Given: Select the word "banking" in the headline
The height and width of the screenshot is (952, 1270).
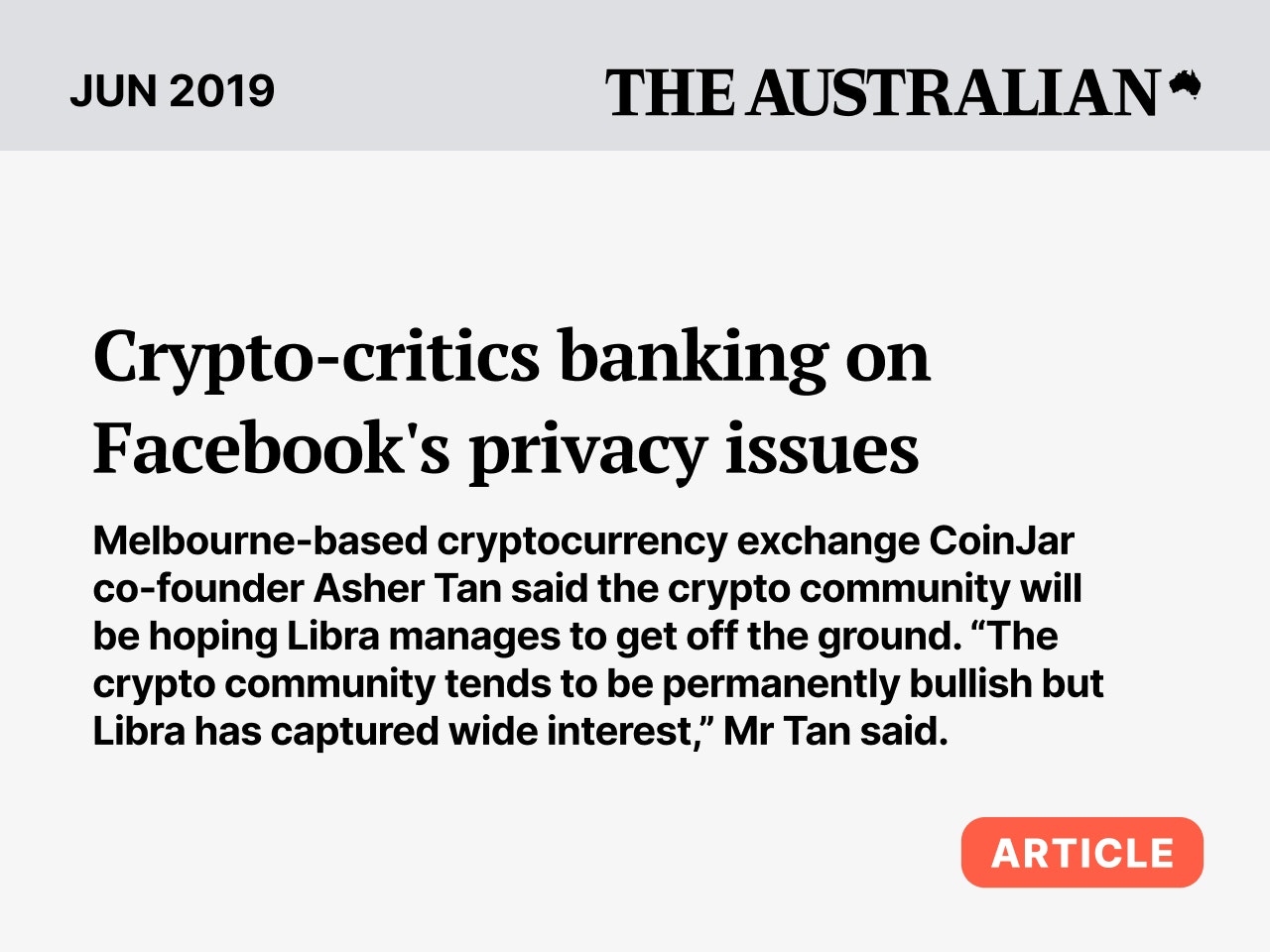Looking at the screenshot, I should click(692, 357).
